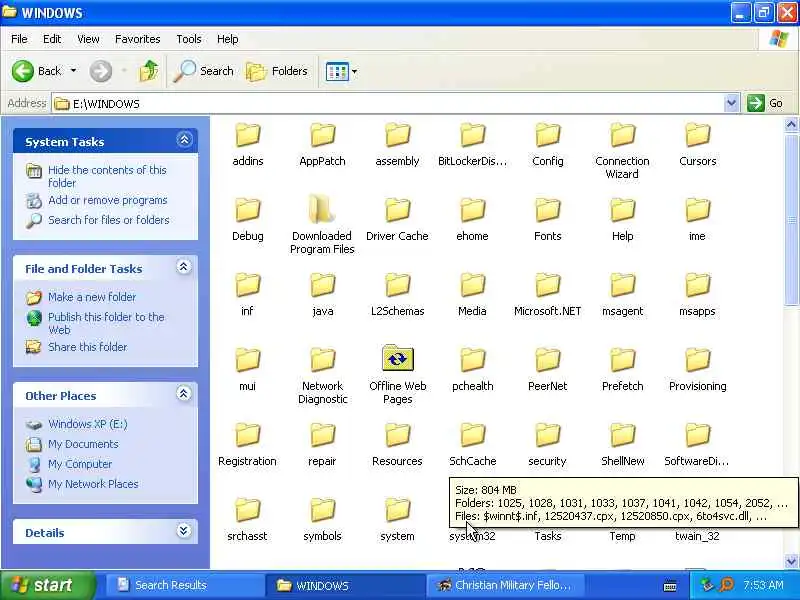Select the Driver Cache folder icon
The image size is (800, 600).
pyautogui.click(x=397, y=211)
